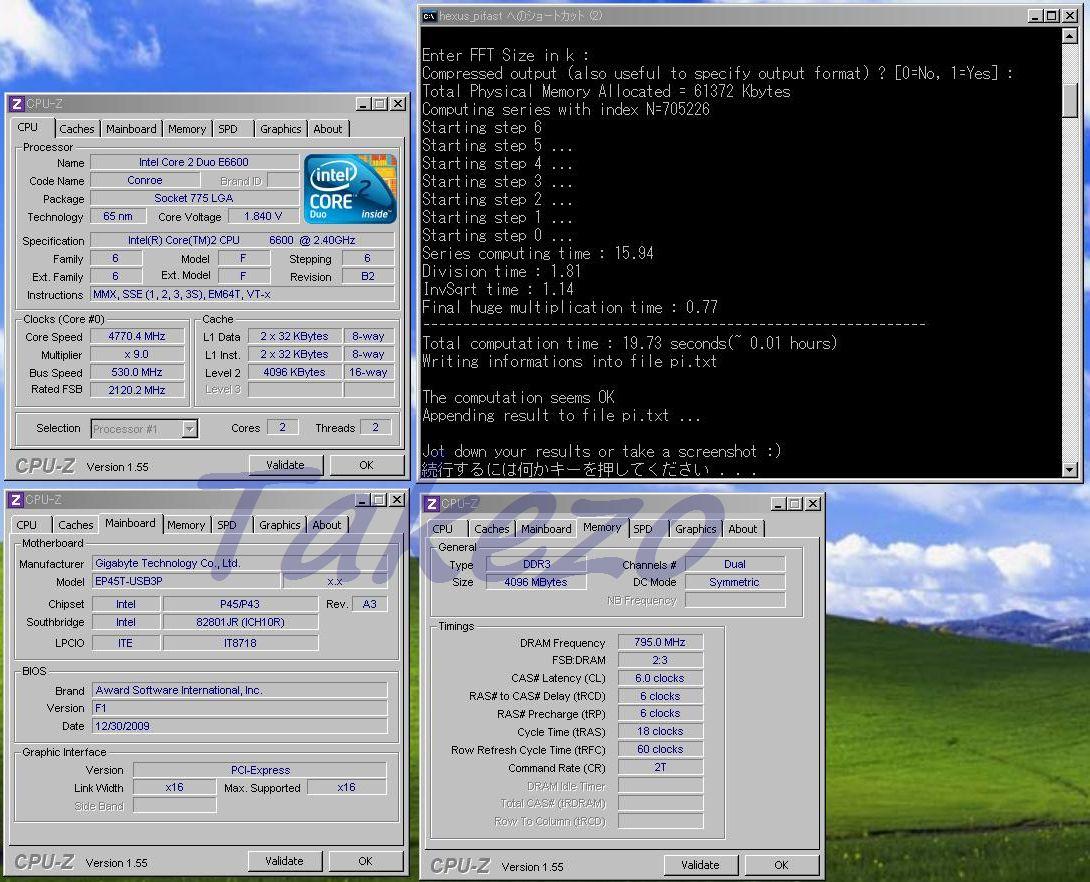
Task: Click the CAS# Latency 6.0 clocks value
Action: click(660, 678)
